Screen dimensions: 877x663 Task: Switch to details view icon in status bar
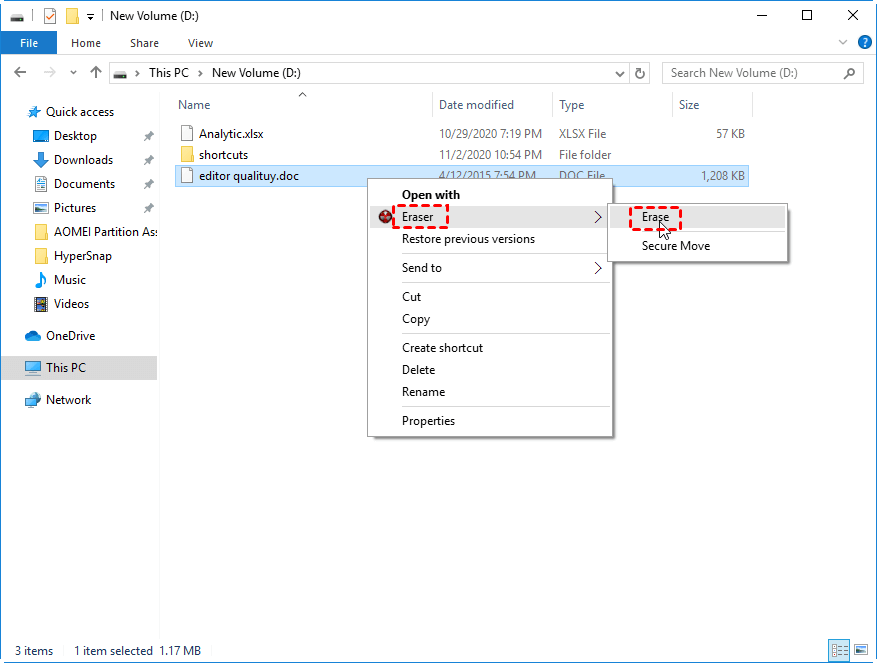(839, 650)
